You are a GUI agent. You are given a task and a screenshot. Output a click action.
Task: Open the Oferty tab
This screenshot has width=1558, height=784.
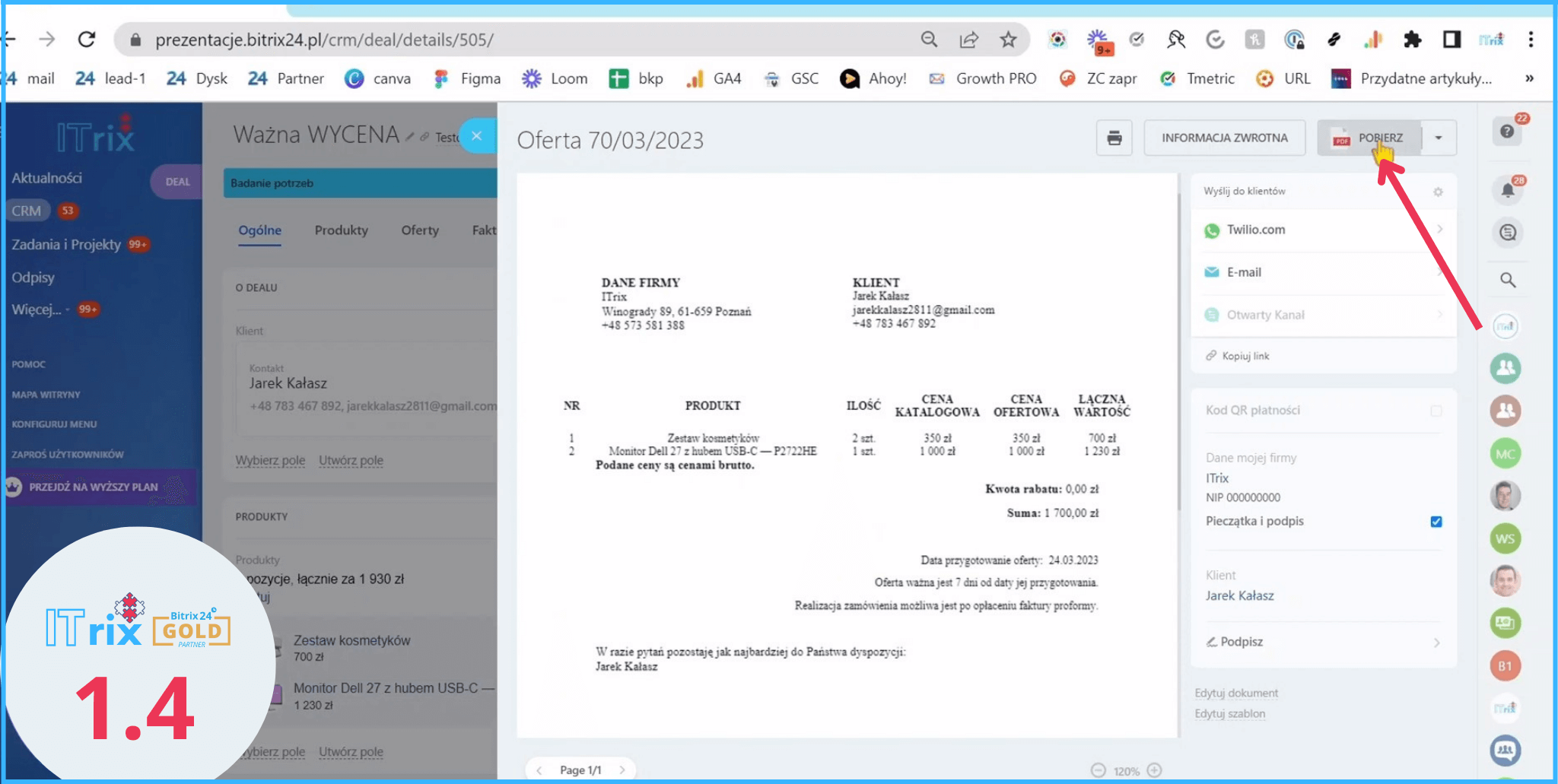point(420,230)
